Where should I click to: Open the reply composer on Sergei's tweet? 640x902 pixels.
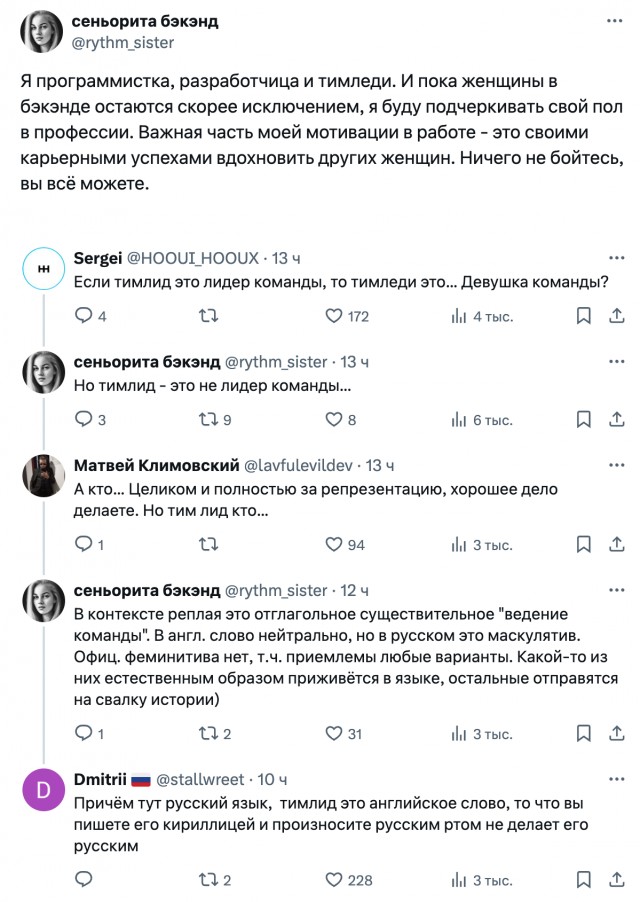[82, 315]
